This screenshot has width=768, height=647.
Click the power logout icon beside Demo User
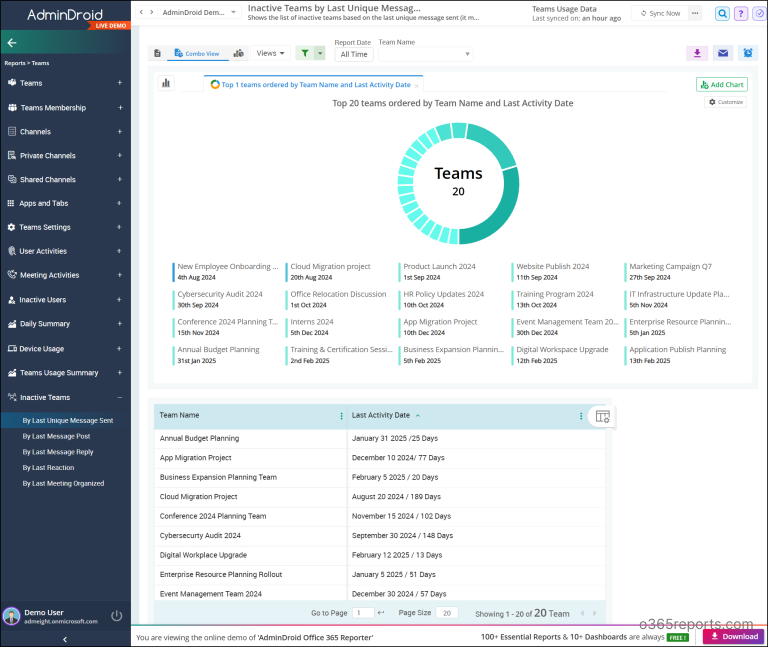pos(117,616)
